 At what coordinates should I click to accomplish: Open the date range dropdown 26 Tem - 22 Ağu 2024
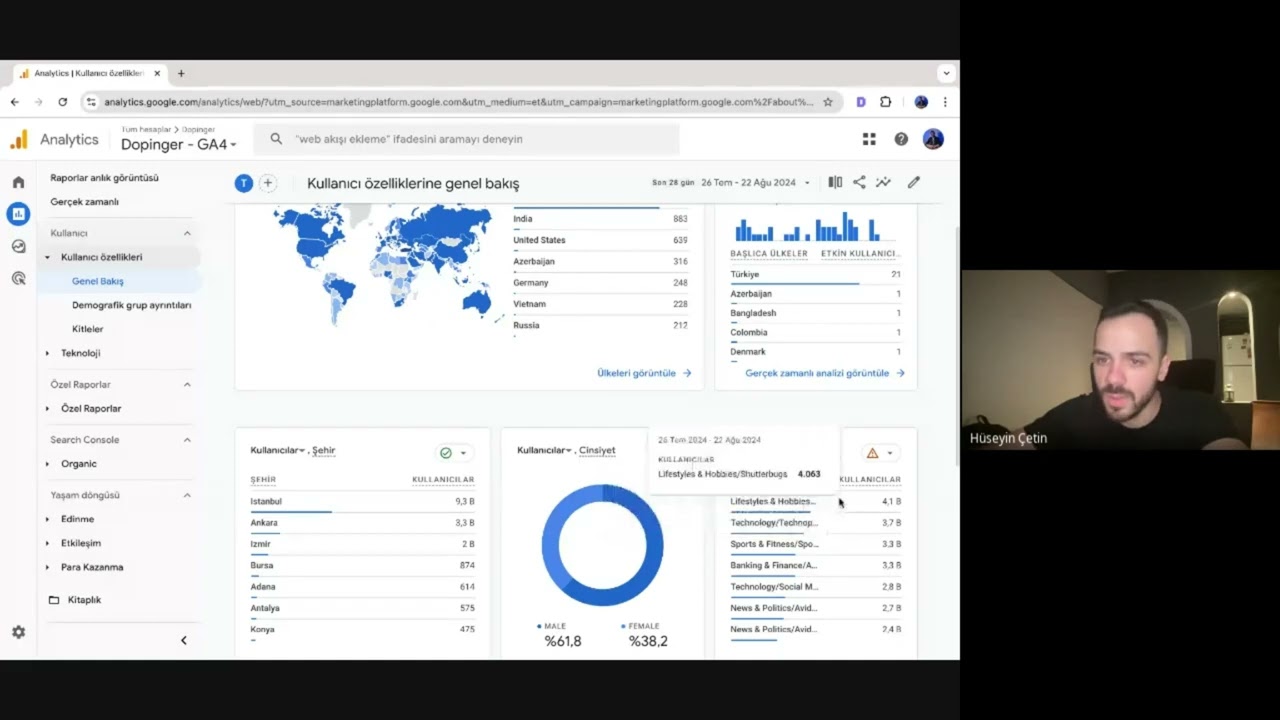[x=756, y=183]
